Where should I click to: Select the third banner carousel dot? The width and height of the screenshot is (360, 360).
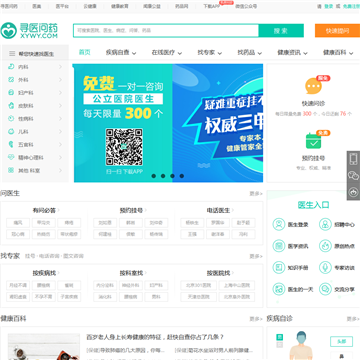172,176
